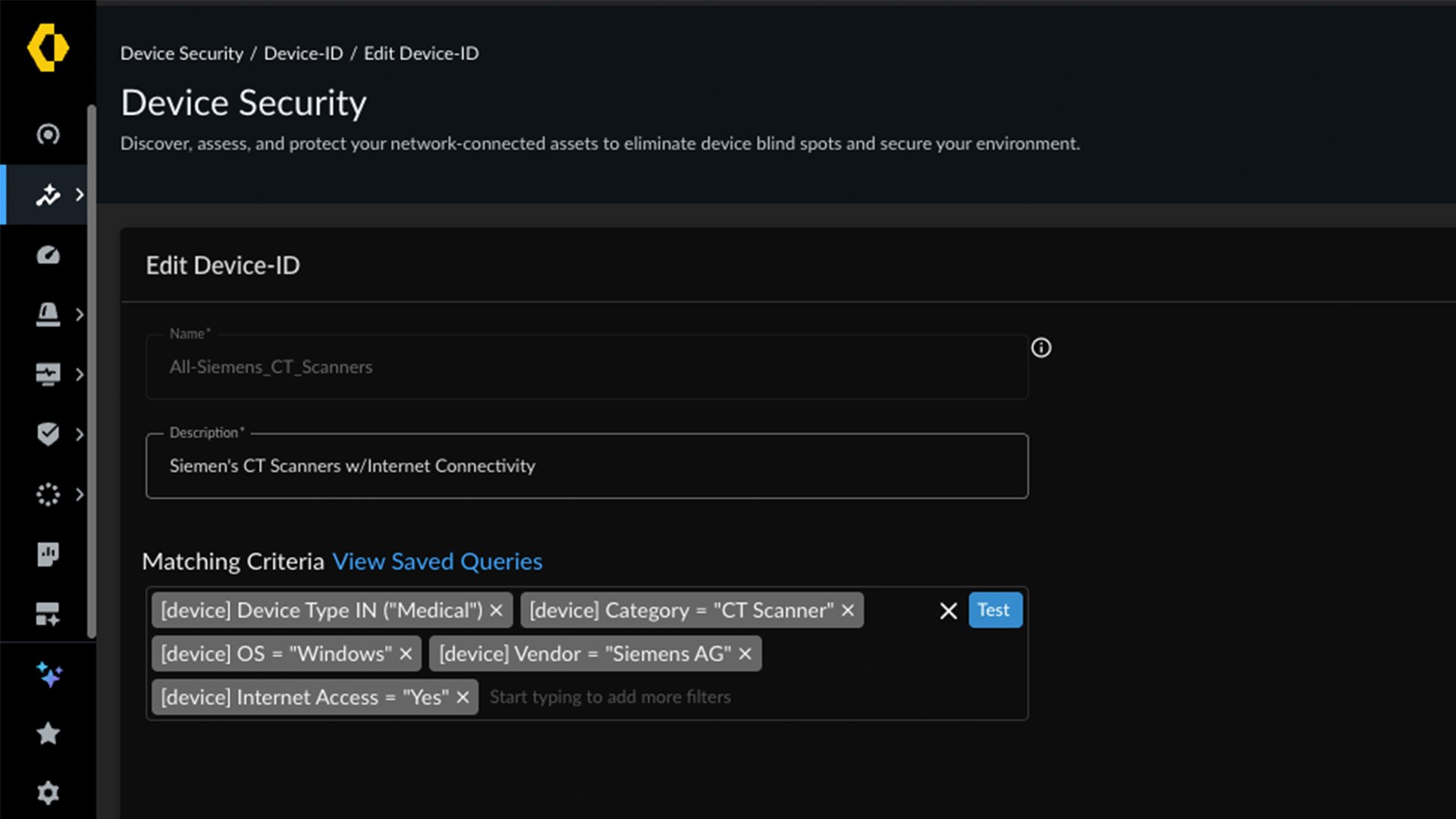Open the gauge dashboard sidebar icon
The image size is (1456, 819).
tap(48, 255)
